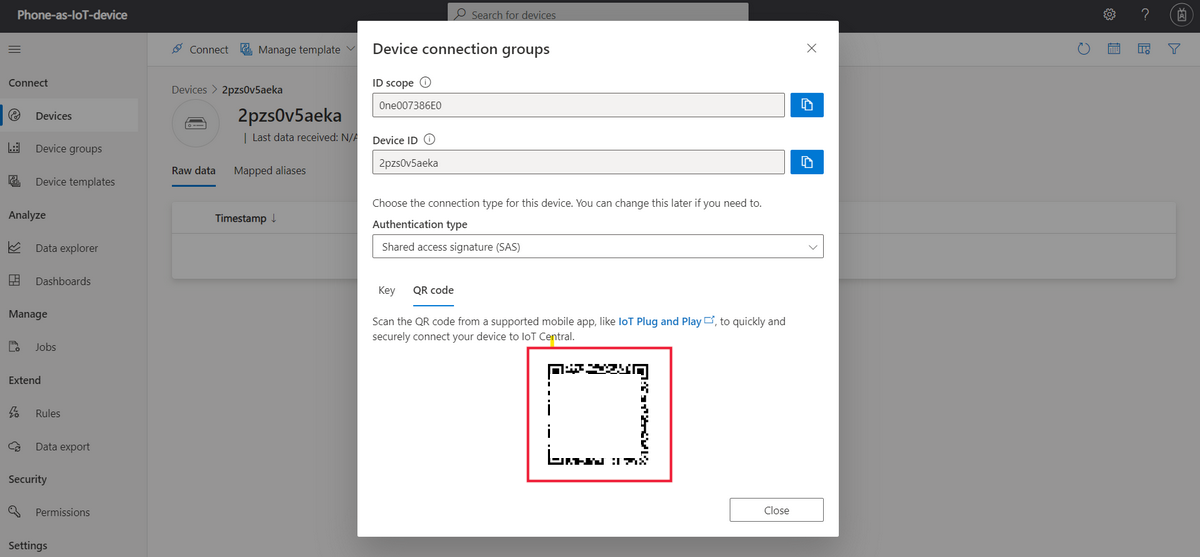The image size is (1200, 557).
Task: Click the Close button in dialog
Action: [x=777, y=510]
